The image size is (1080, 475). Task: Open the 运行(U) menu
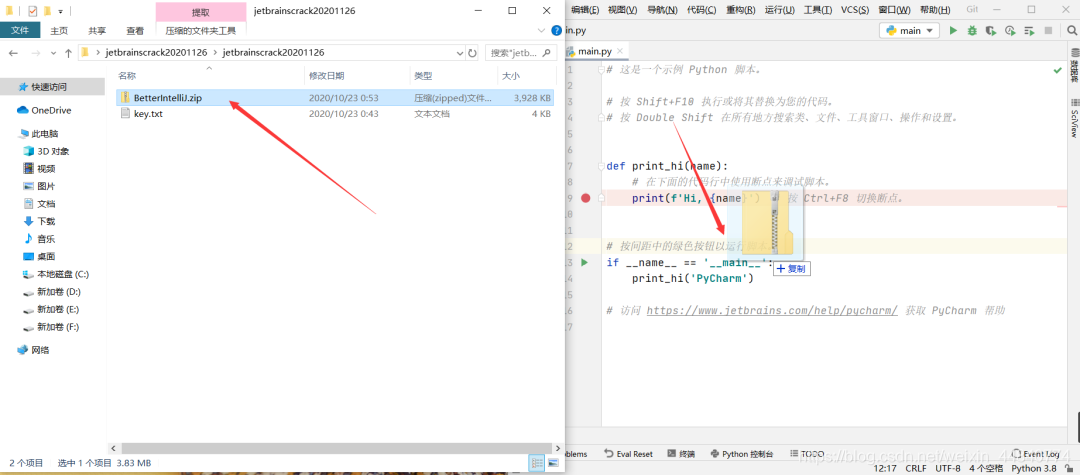pyautogui.click(x=780, y=10)
